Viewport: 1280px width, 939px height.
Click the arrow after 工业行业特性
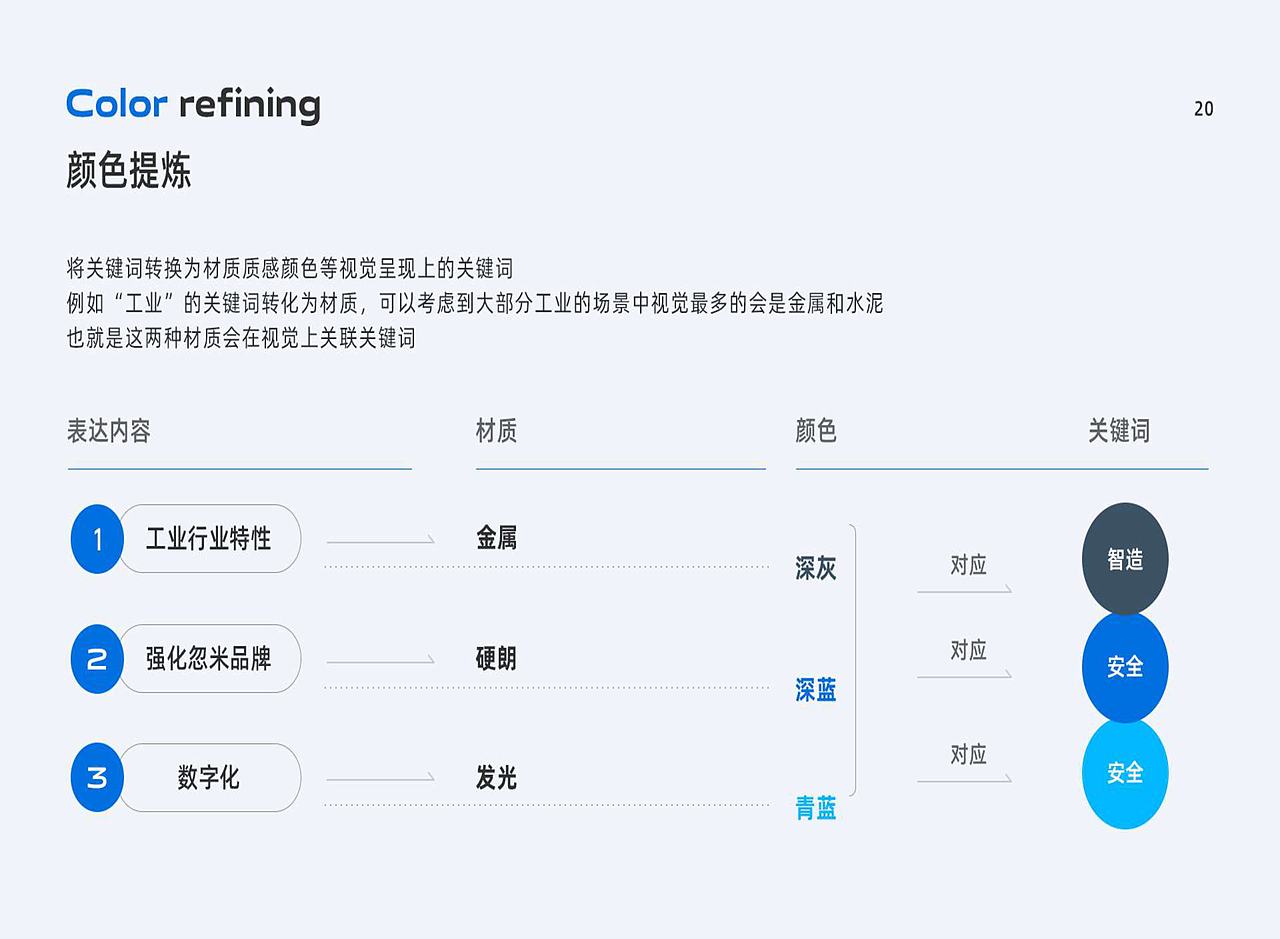point(380,541)
